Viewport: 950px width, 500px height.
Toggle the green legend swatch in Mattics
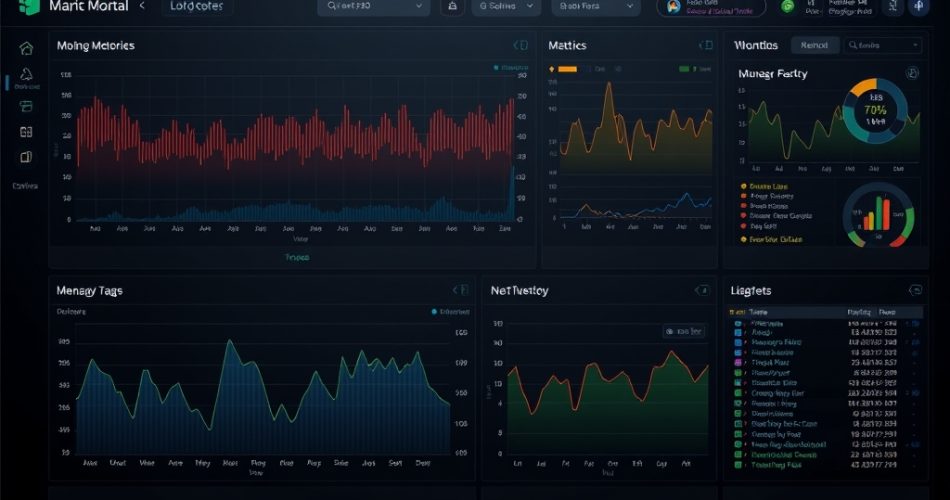pyautogui.click(x=684, y=69)
